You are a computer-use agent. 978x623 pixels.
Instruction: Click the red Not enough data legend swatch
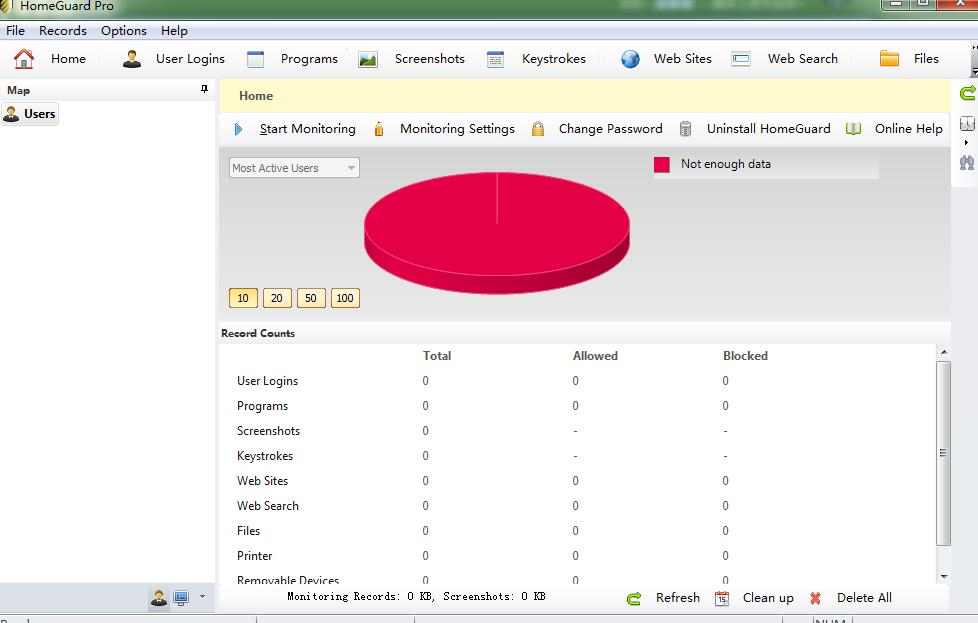point(662,165)
